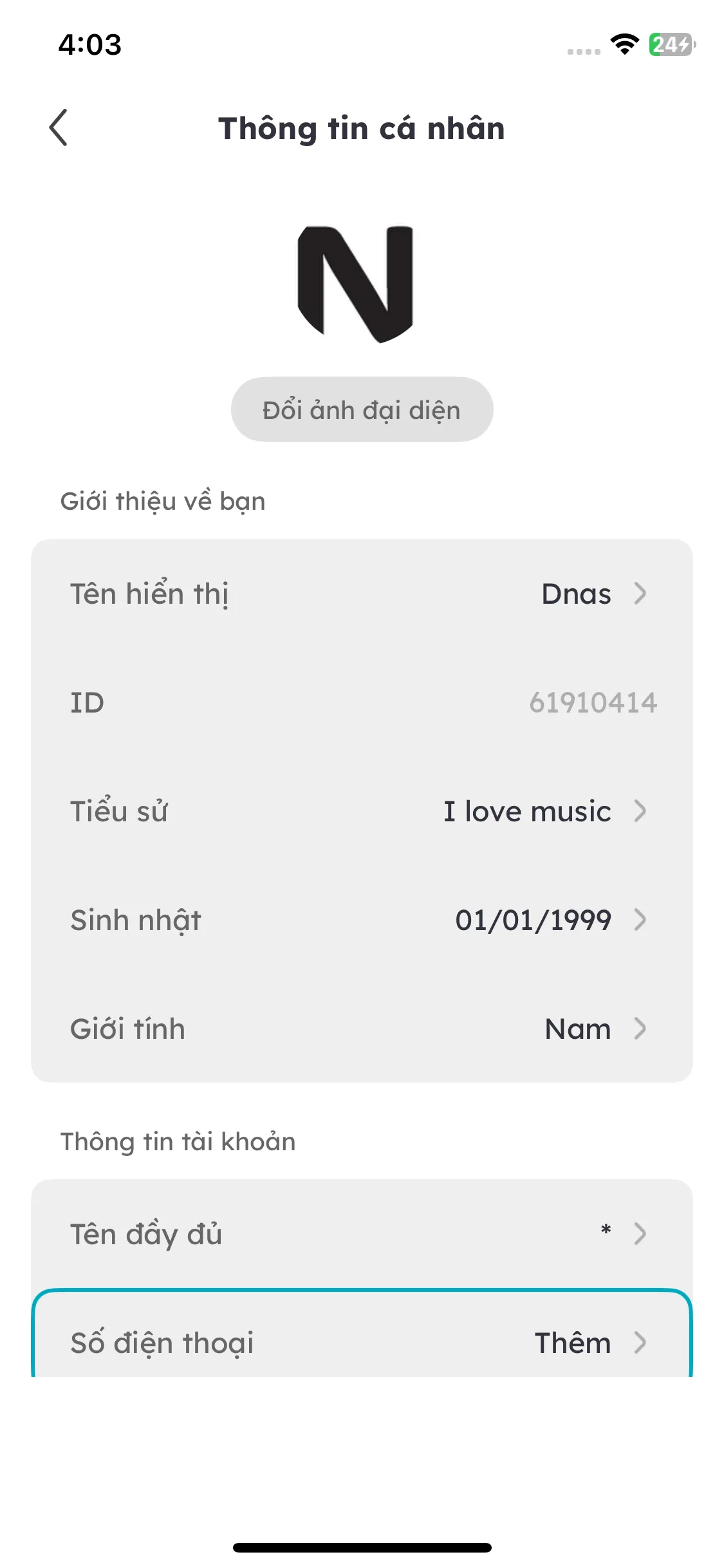Tap the N profile avatar image
The width and height of the screenshot is (724, 1568).
[355, 284]
